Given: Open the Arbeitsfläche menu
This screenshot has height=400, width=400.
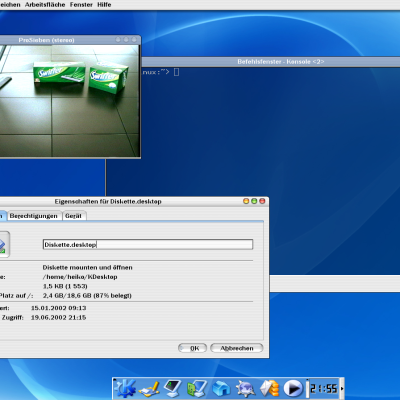Looking at the screenshot, I should point(45,5).
